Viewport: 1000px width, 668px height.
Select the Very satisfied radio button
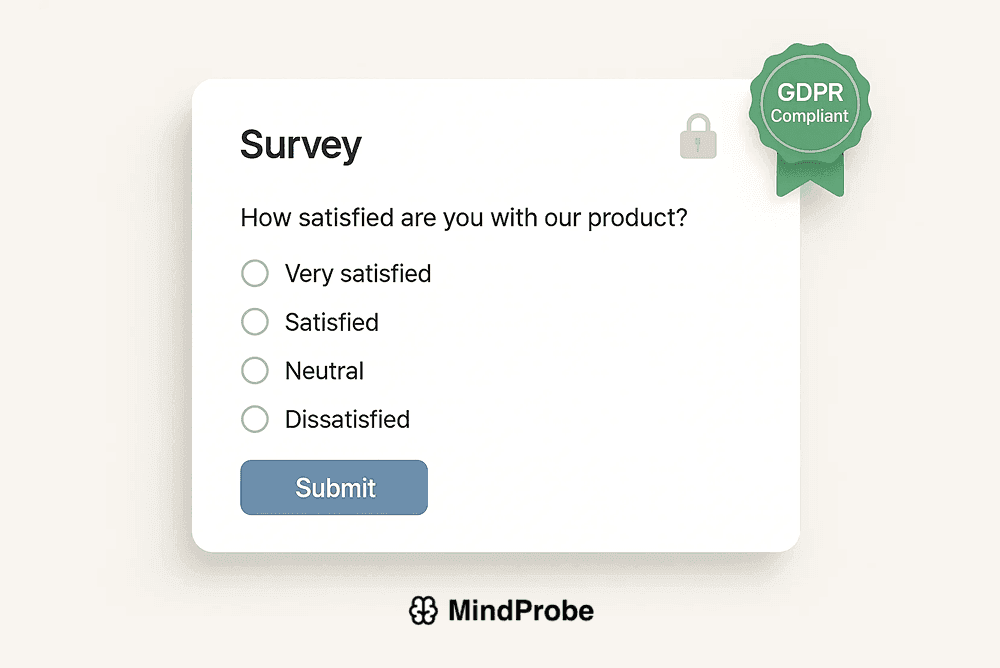(x=255, y=273)
